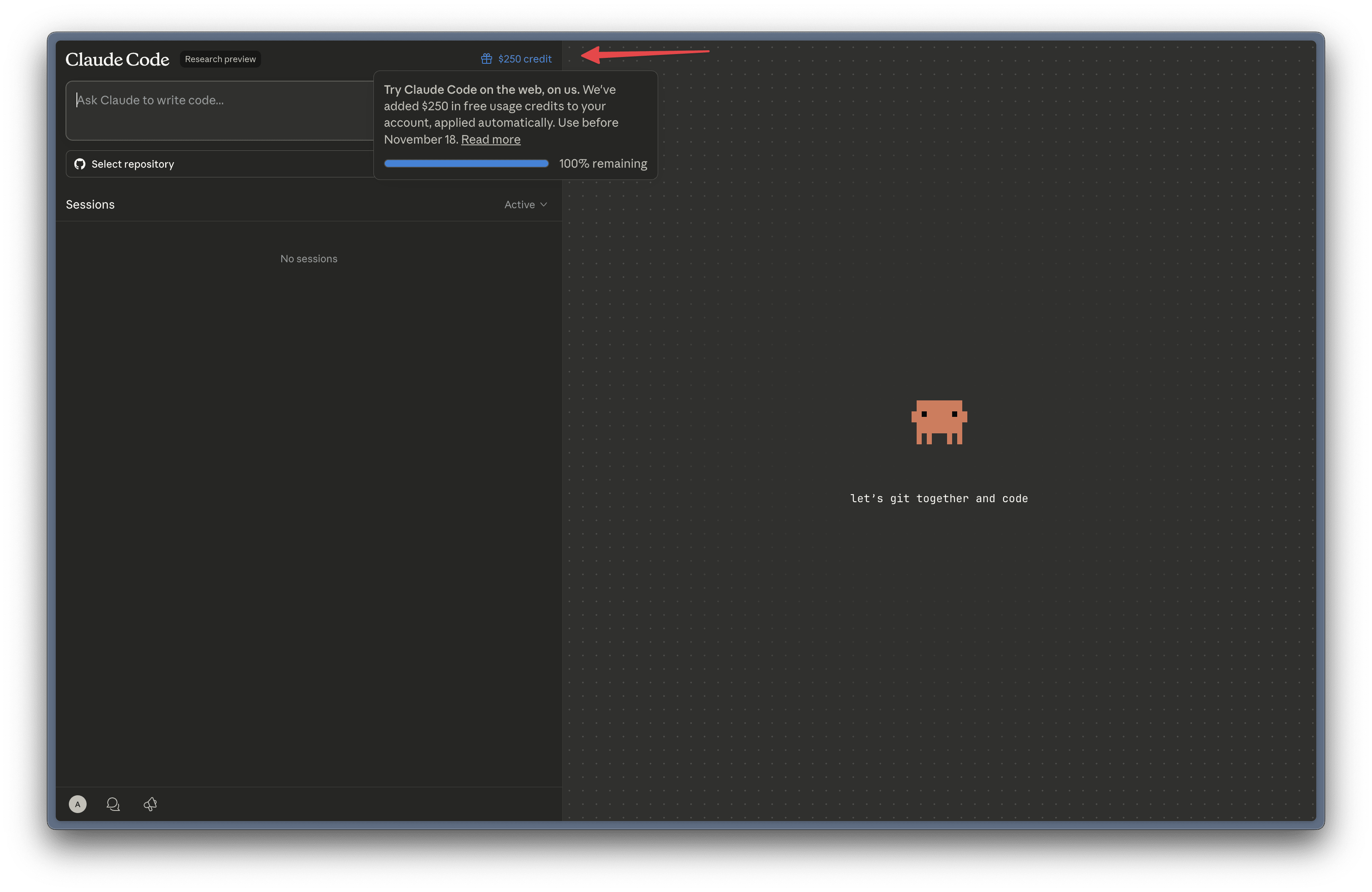Click the Sessions heading

click(x=90, y=204)
